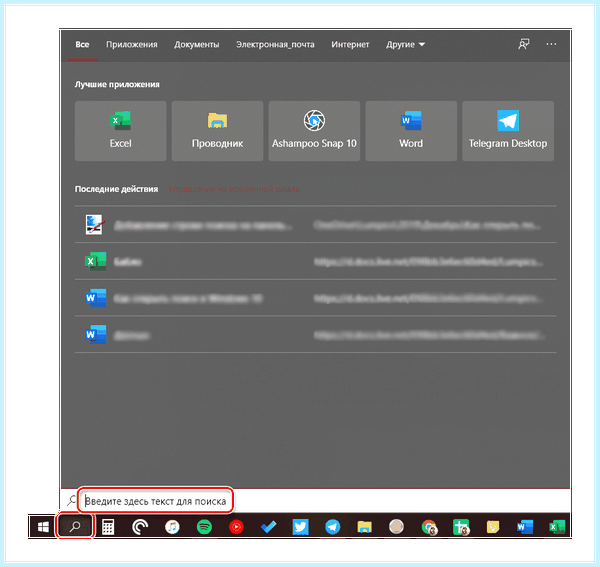Screen dimensions: 600x567
Task: Launch Calculator from the taskbar
Action: 108,527
